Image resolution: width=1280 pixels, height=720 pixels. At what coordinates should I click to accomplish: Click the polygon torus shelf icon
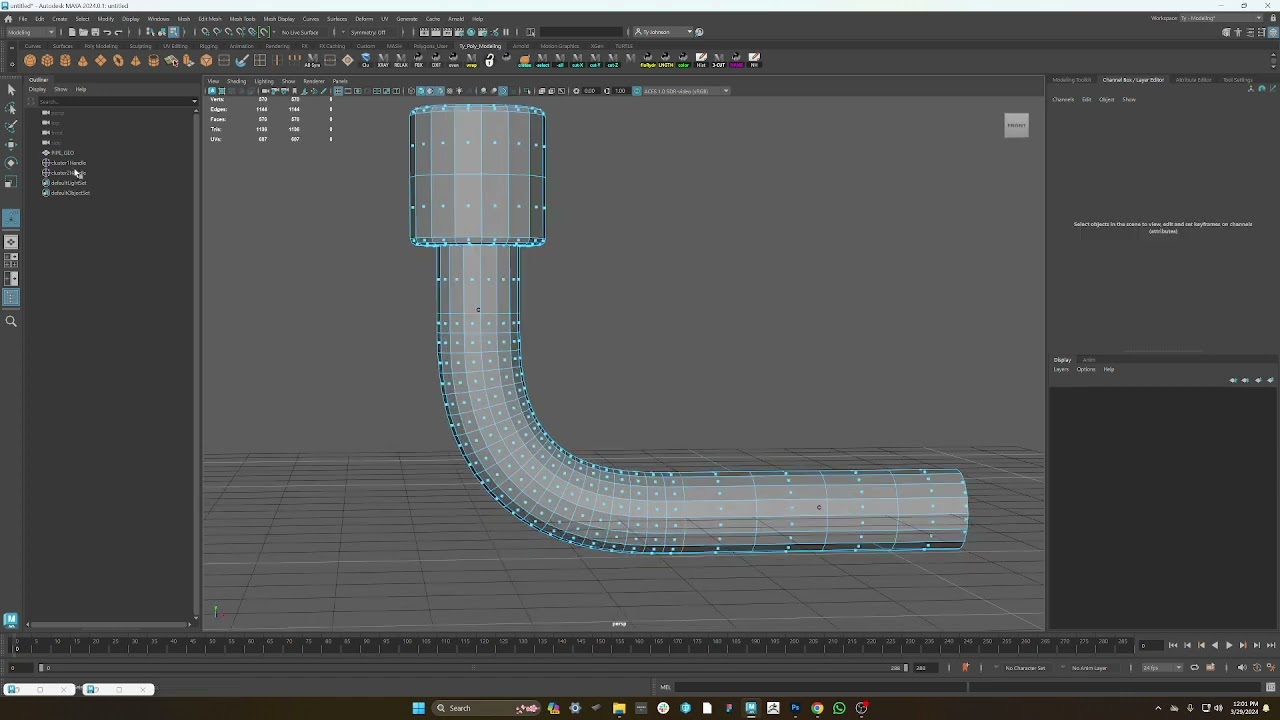pyautogui.click(x=118, y=61)
